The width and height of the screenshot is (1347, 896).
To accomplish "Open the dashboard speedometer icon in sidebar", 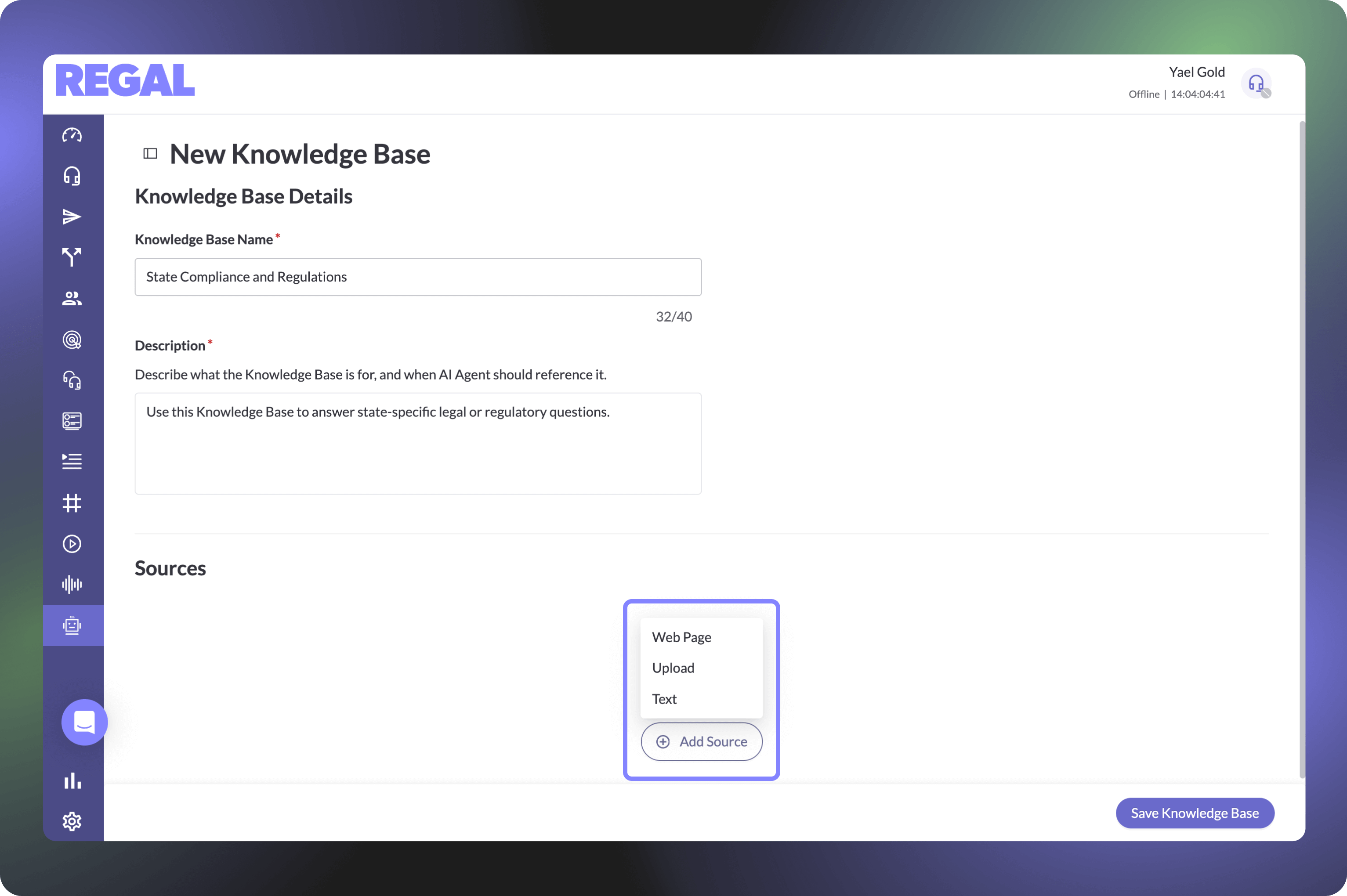I will click(72, 135).
